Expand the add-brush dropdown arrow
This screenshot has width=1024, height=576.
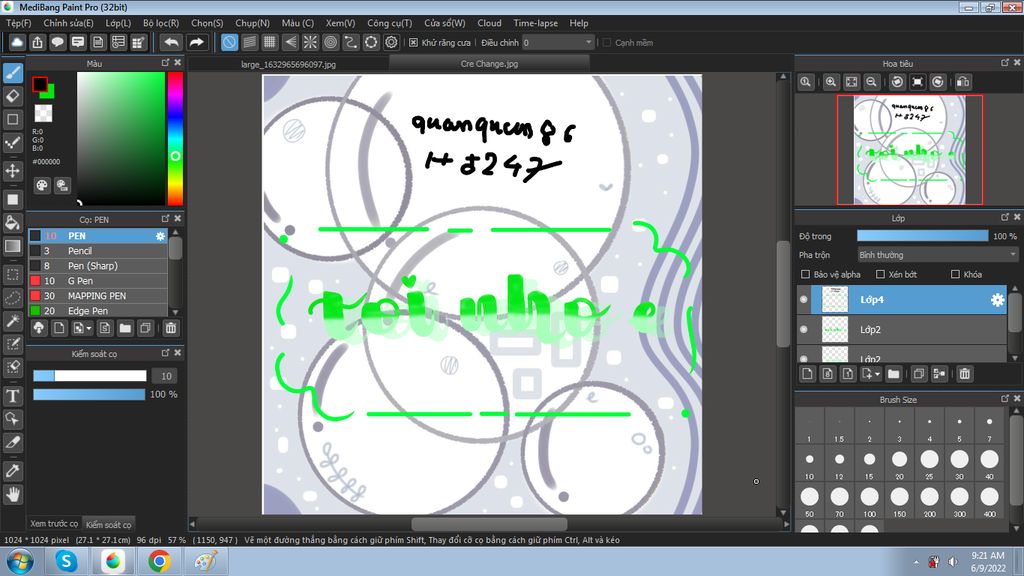coord(89,328)
